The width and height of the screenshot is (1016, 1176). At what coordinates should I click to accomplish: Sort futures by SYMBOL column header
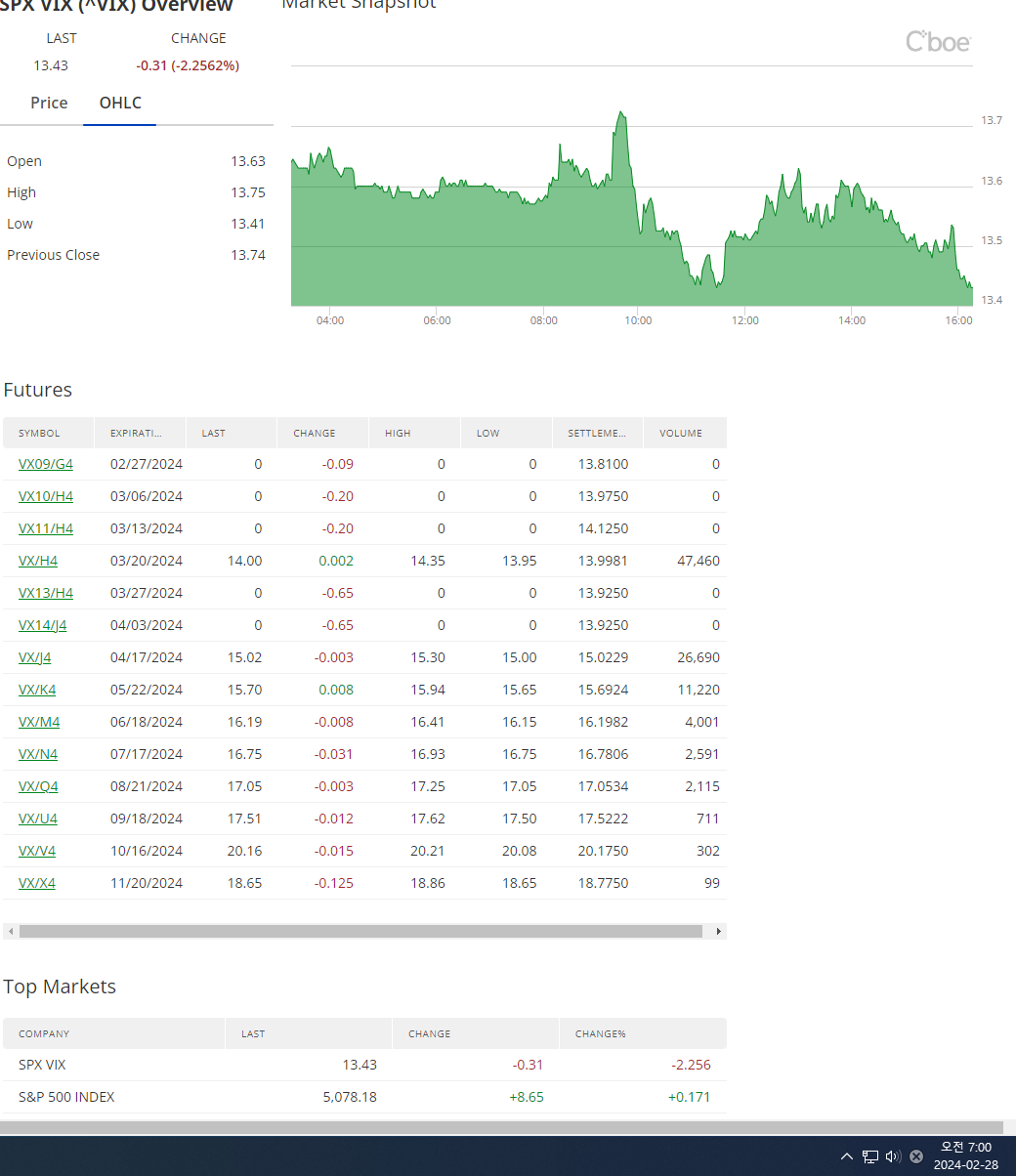(x=49, y=433)
